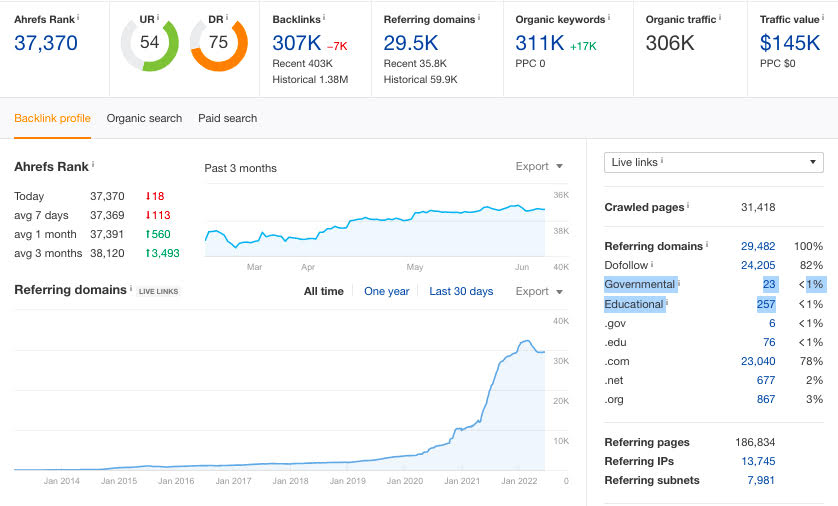Open Educational count 257

[766, 304]
